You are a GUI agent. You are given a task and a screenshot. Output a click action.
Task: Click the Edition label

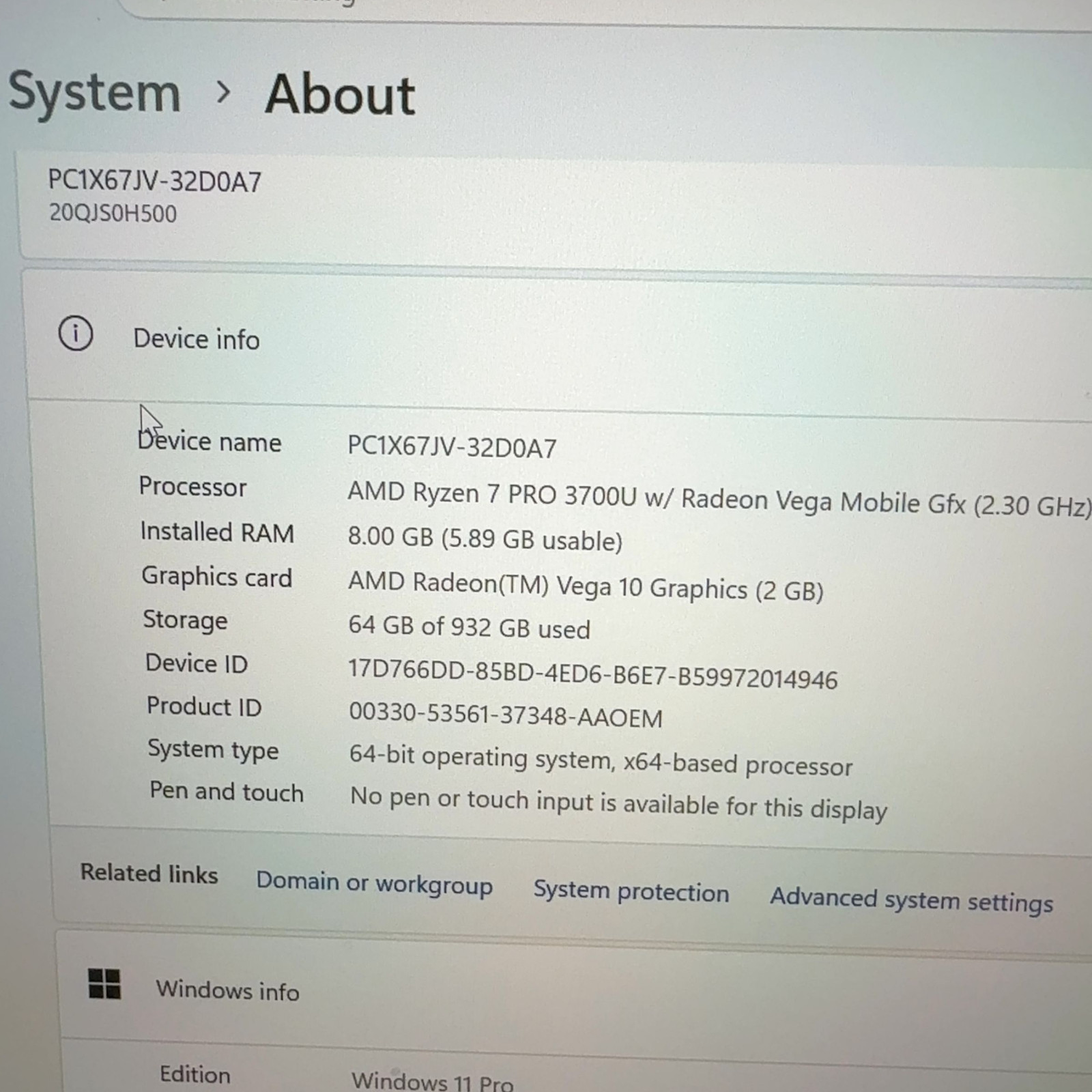[x=195, y=1074]
